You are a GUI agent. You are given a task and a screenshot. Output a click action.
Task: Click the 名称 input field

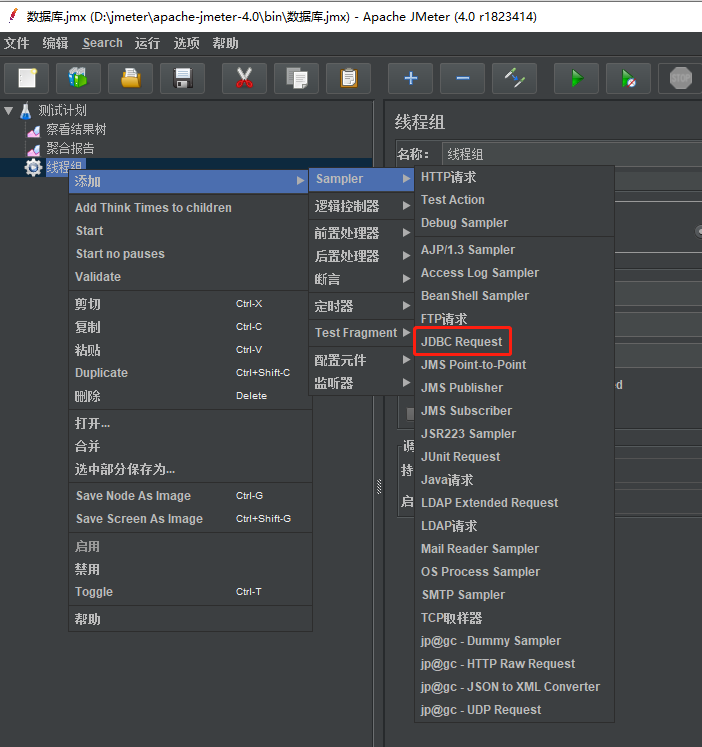point(572,154)
